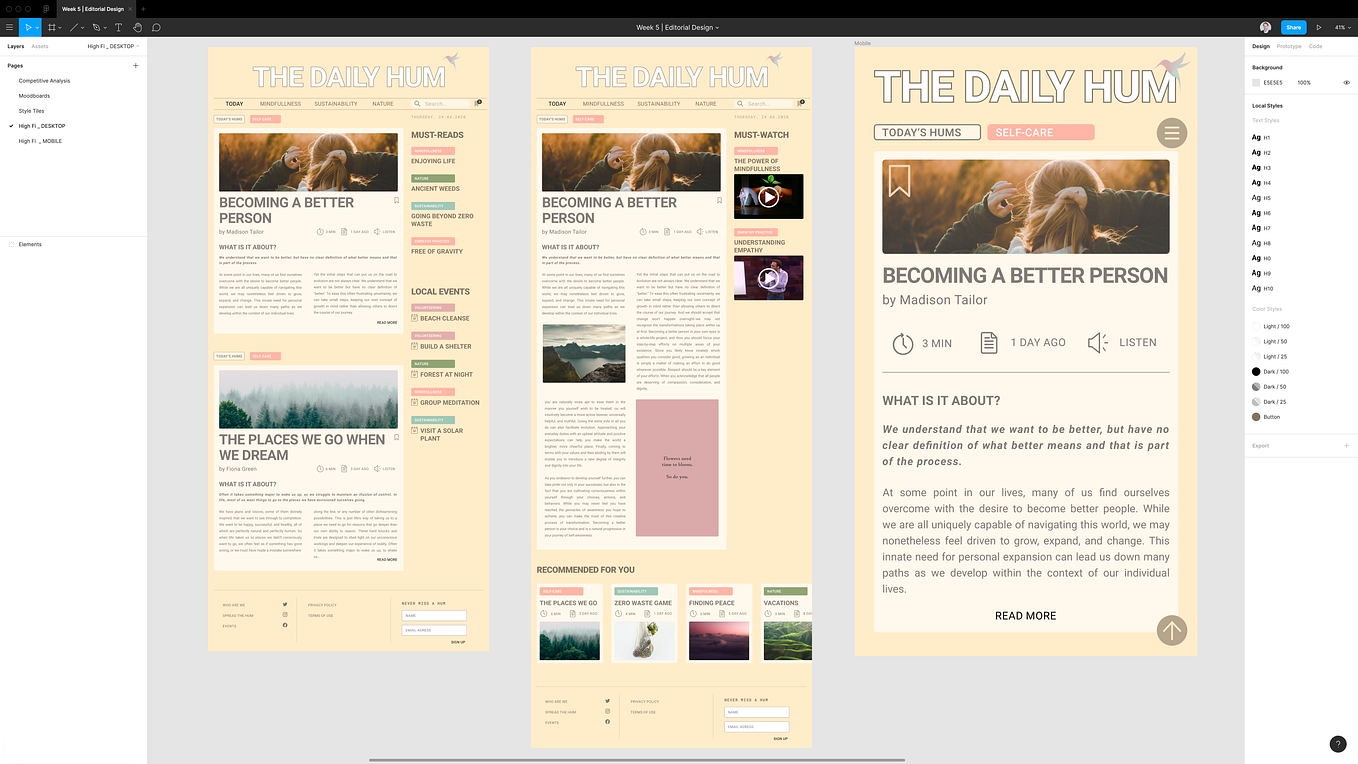This screenshot has height=764, width=1358.
Task: Click the plus next to Export
Action: [x=1348, y=445]
